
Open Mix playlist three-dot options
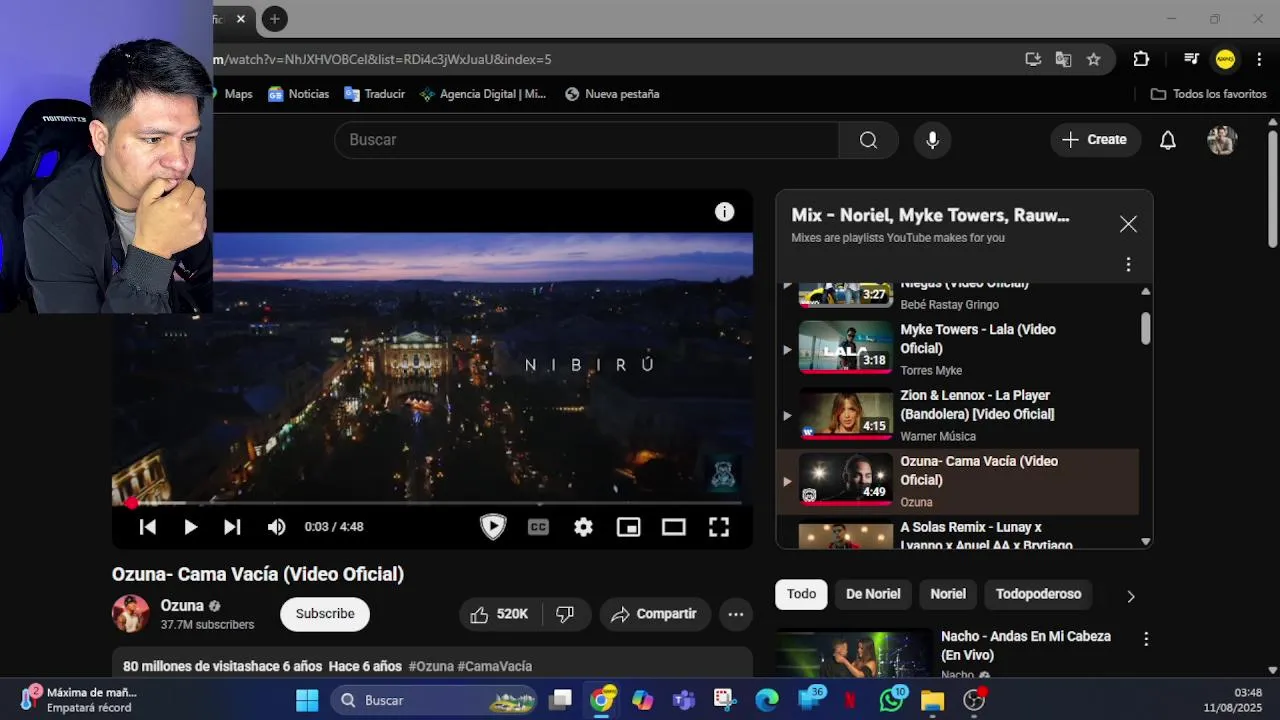click(1128, 265)
